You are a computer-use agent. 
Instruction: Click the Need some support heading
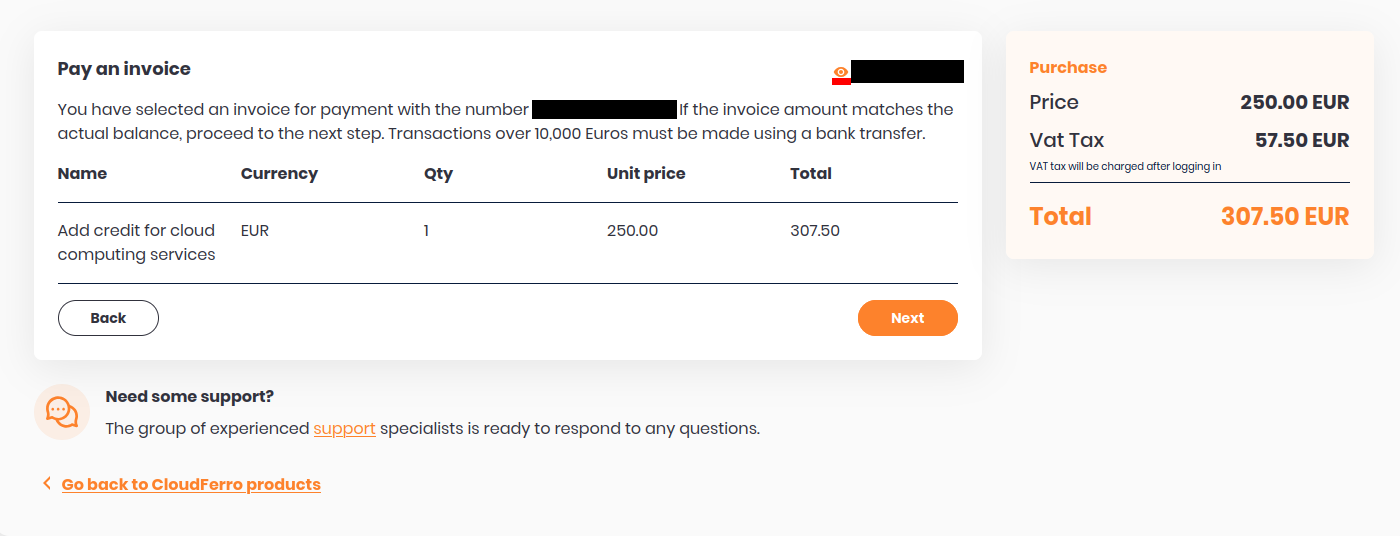(x=189, y=396)
